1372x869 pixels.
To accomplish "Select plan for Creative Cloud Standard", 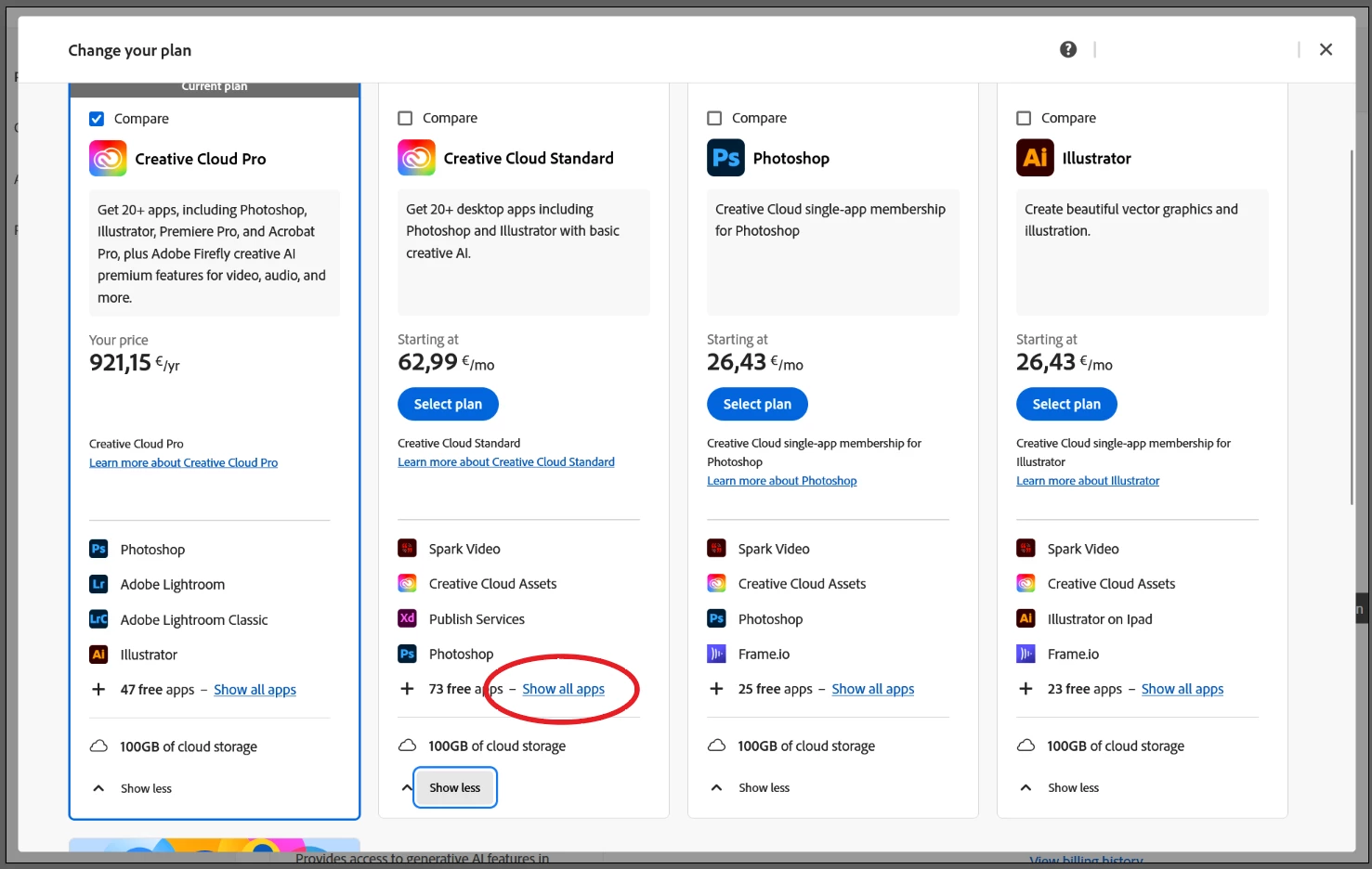I will [x=448, y=404].
